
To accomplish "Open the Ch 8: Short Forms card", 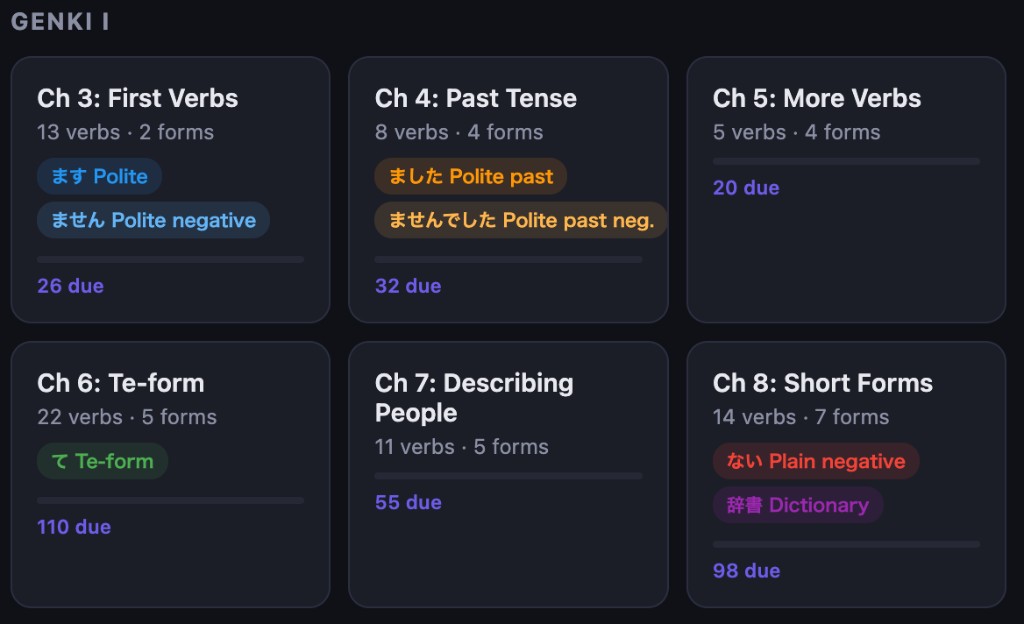I will click(823, 383).
